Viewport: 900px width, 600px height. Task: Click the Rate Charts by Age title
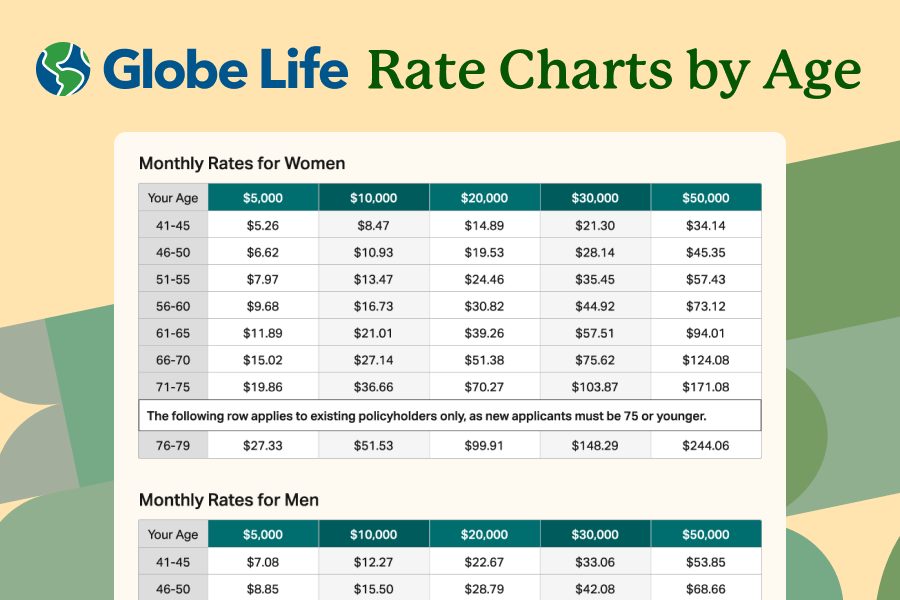pyautogui.click(x=613, y=70)
